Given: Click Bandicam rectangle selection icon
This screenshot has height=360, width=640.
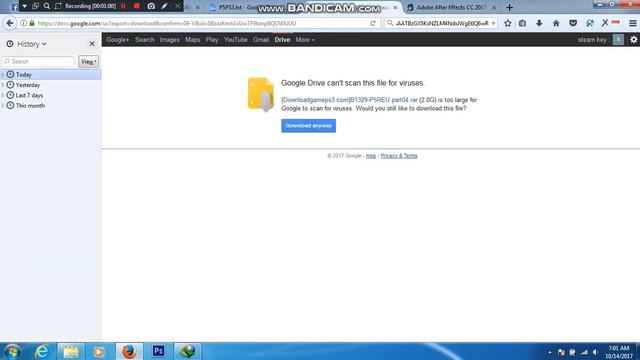Looking at the screenshot, I should point(58,6).
